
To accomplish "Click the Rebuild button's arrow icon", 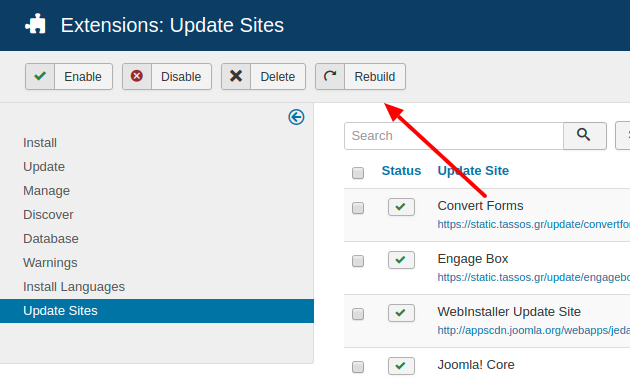I will click(x=330, y=76).
